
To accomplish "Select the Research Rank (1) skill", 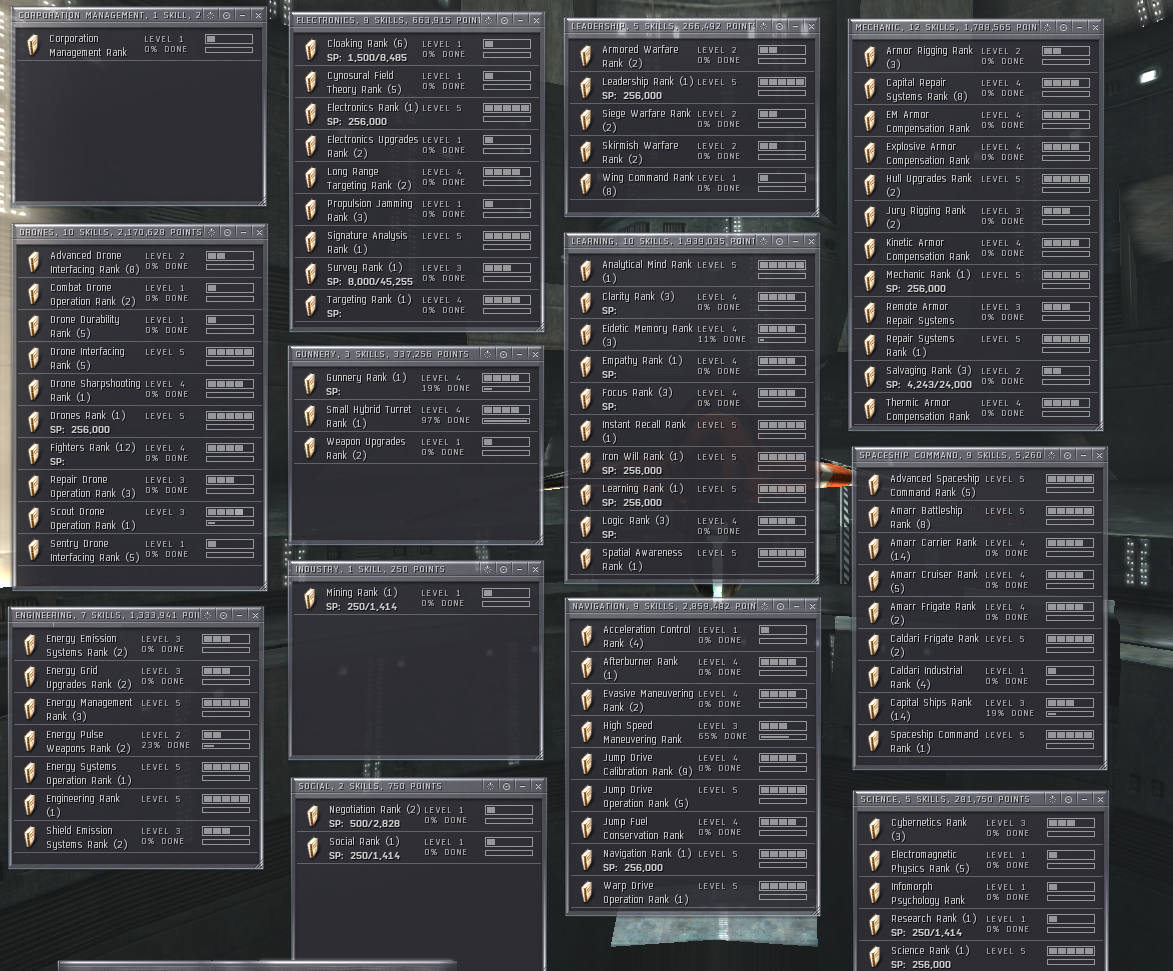I will tap(981, 925).
